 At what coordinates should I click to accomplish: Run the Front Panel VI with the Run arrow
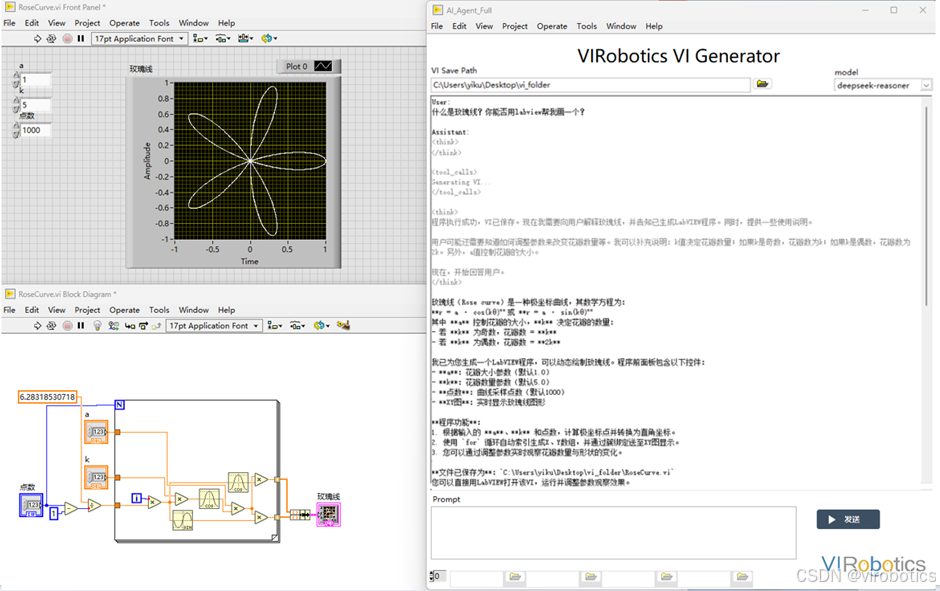[37, 38]
